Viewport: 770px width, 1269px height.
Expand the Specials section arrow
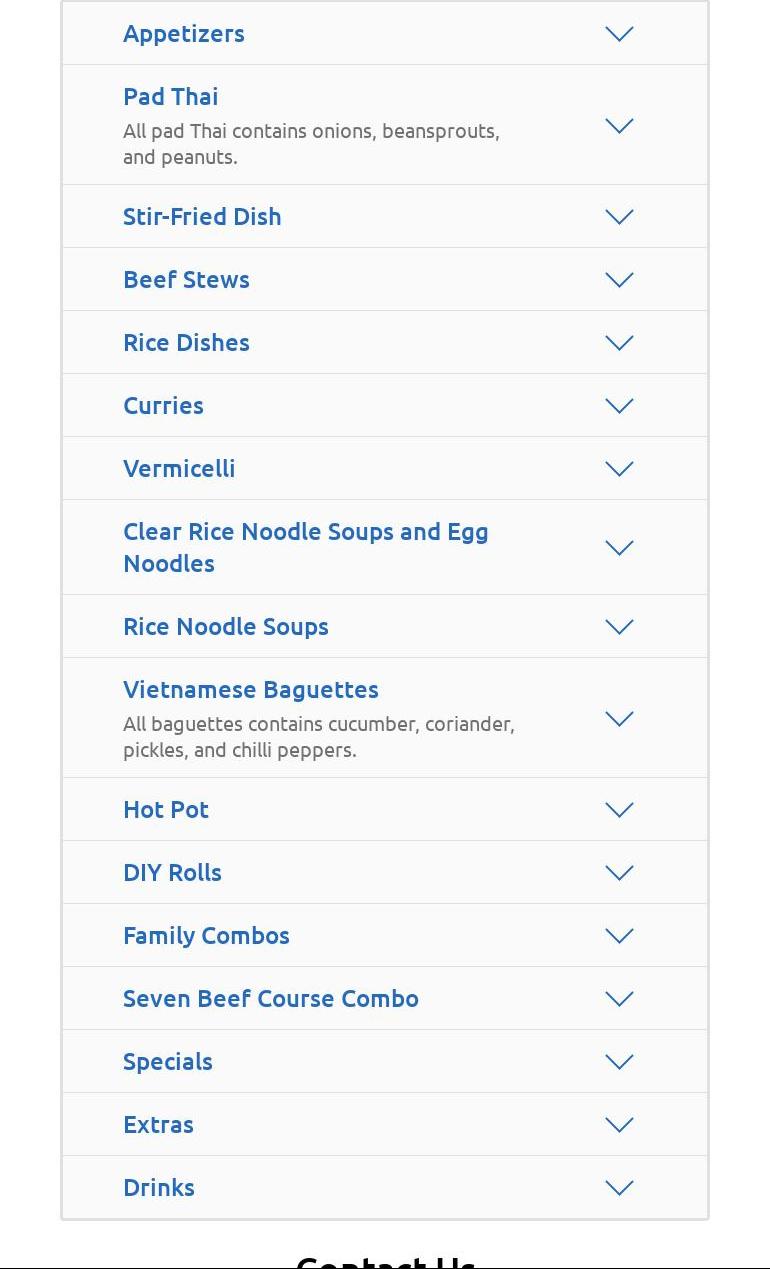(619, 1062)
